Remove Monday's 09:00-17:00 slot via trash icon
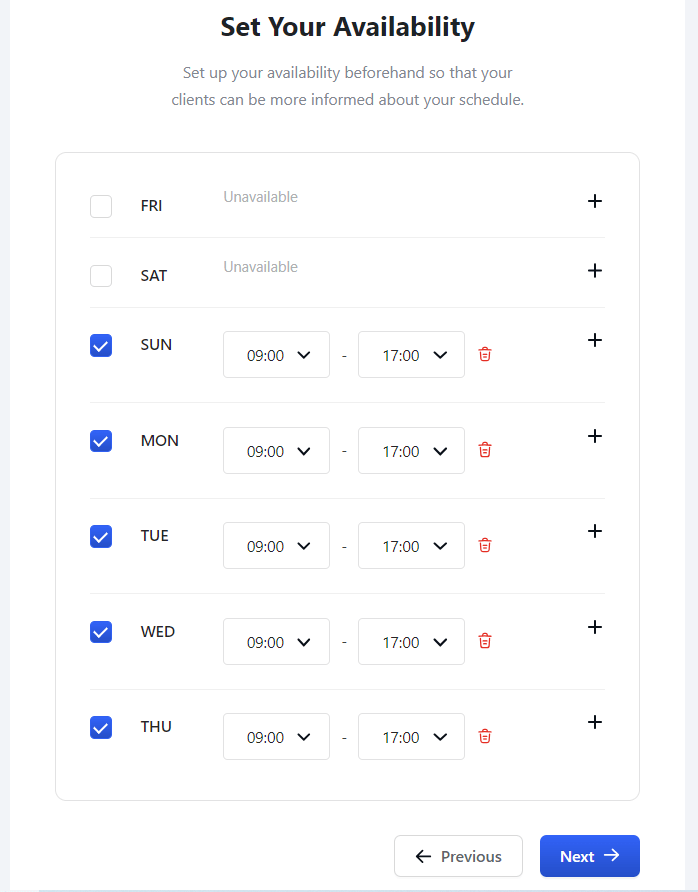 [485, 450]
